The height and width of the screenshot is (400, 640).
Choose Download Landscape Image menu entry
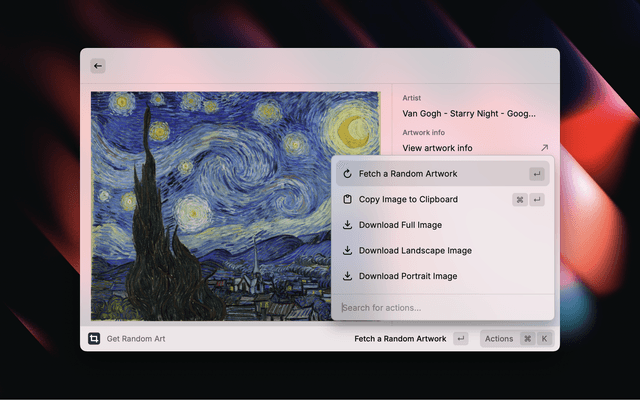tap(415, 251)
